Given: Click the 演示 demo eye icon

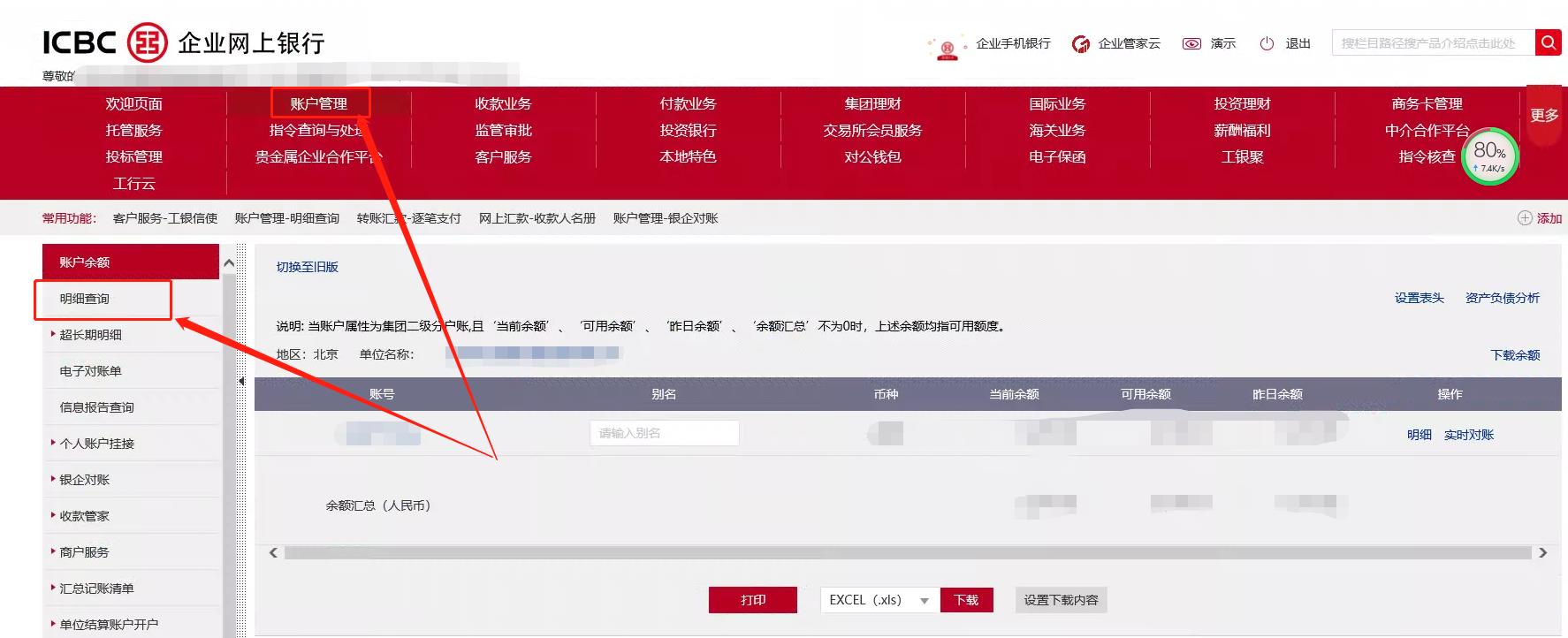Looking at the screenshot, I should tap(1191, 43).
